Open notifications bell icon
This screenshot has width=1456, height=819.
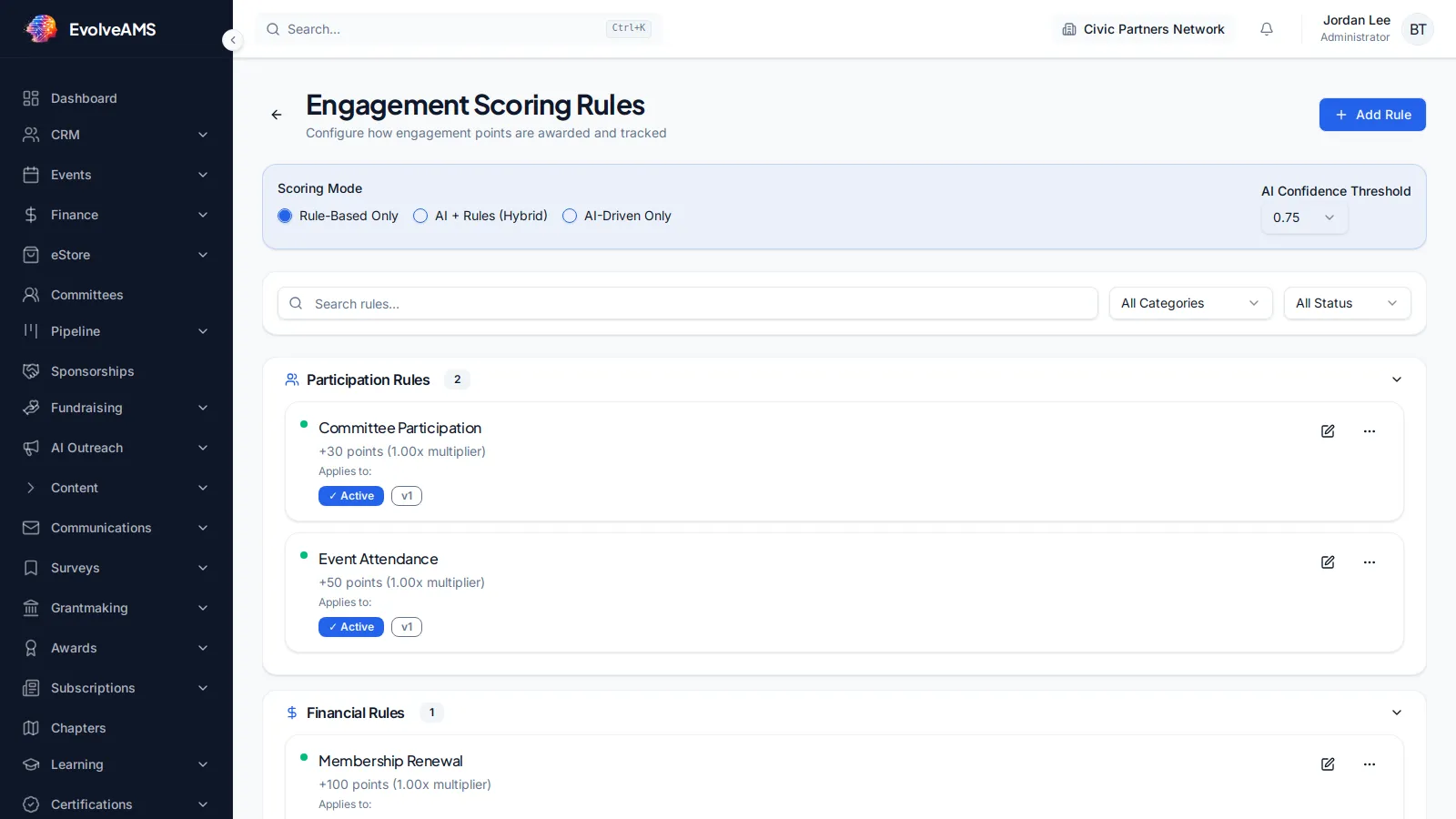tap(1267, 29)
